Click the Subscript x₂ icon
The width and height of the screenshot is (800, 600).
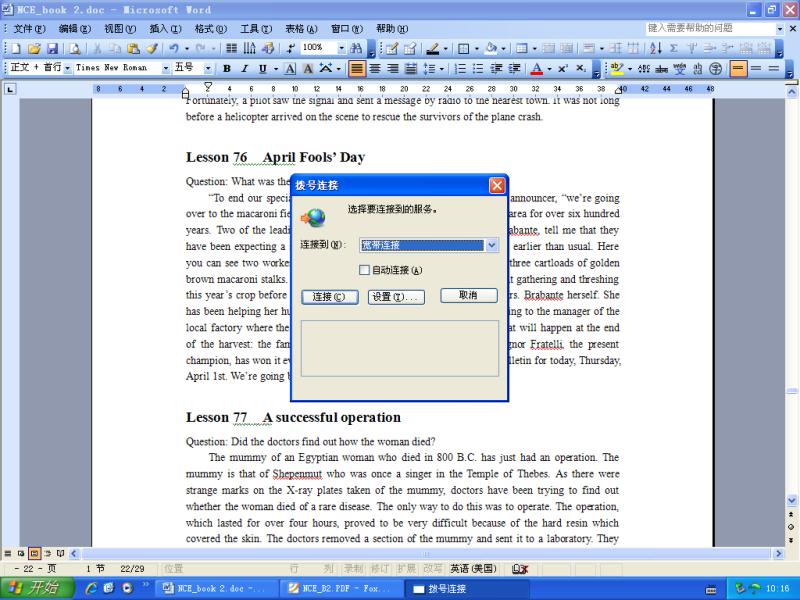(581, 68)
